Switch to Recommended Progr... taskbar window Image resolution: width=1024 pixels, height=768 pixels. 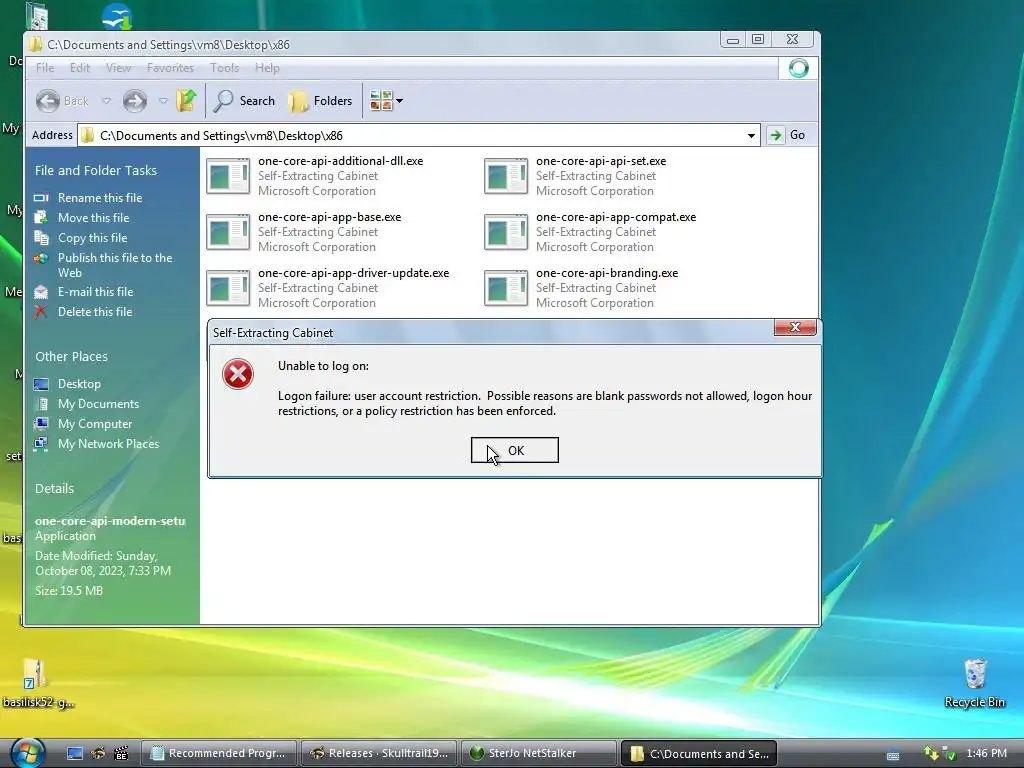click(219, 753)
